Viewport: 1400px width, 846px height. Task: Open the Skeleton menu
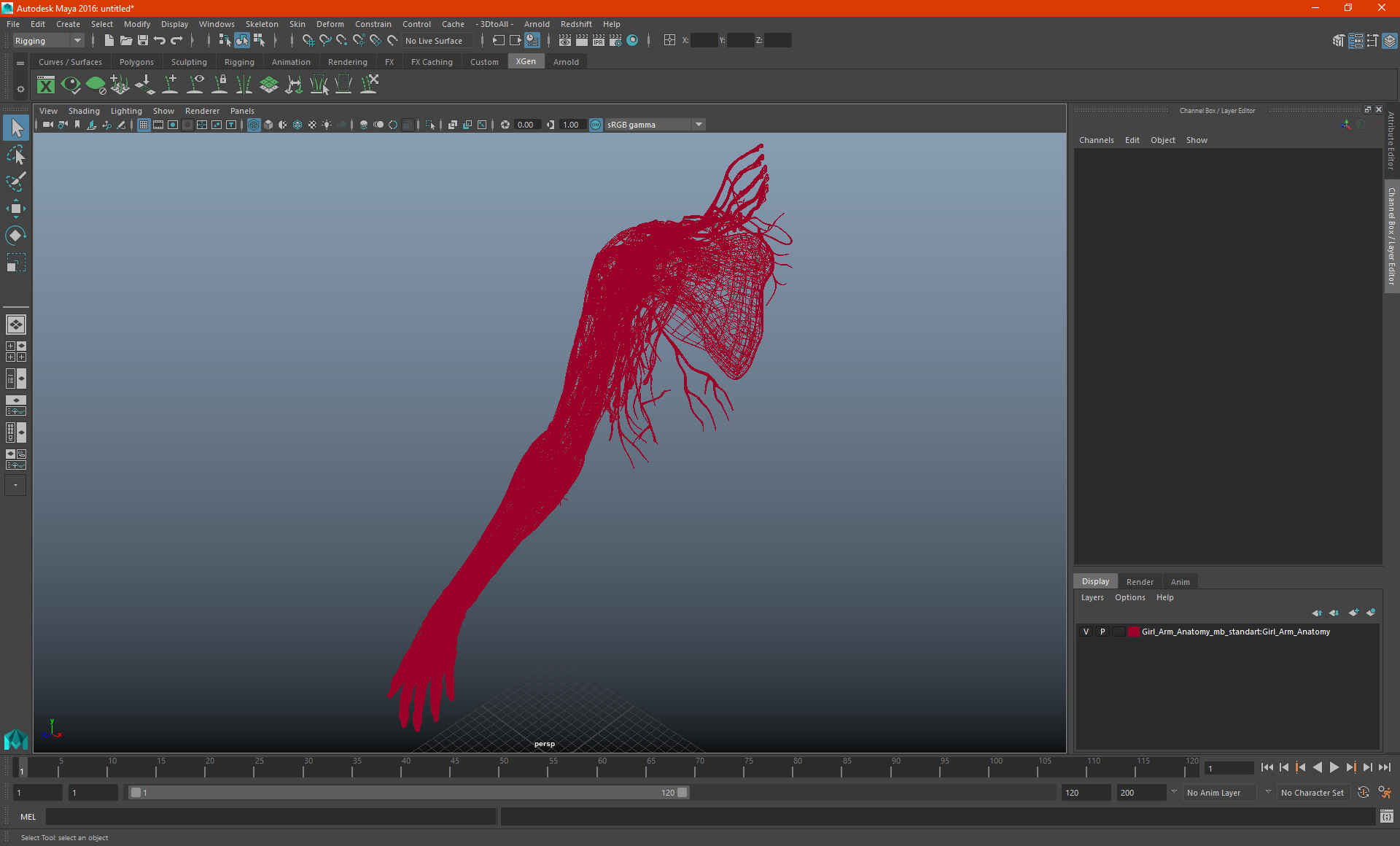260,23
